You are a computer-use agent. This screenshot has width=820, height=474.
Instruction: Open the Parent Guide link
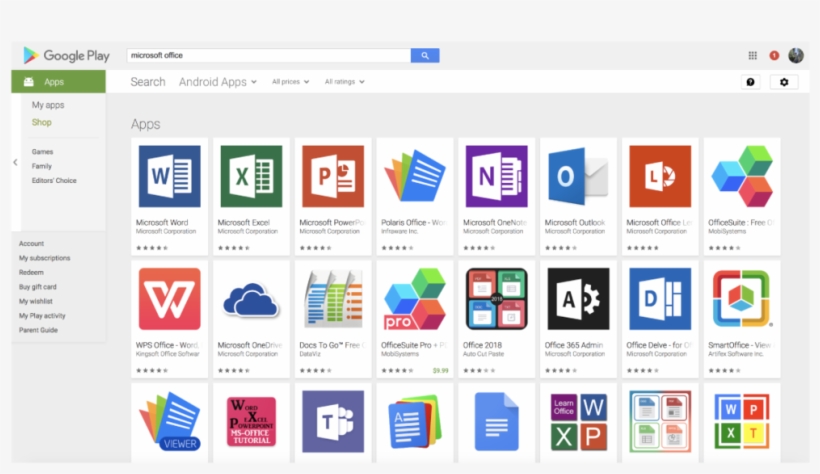(38, 330)
